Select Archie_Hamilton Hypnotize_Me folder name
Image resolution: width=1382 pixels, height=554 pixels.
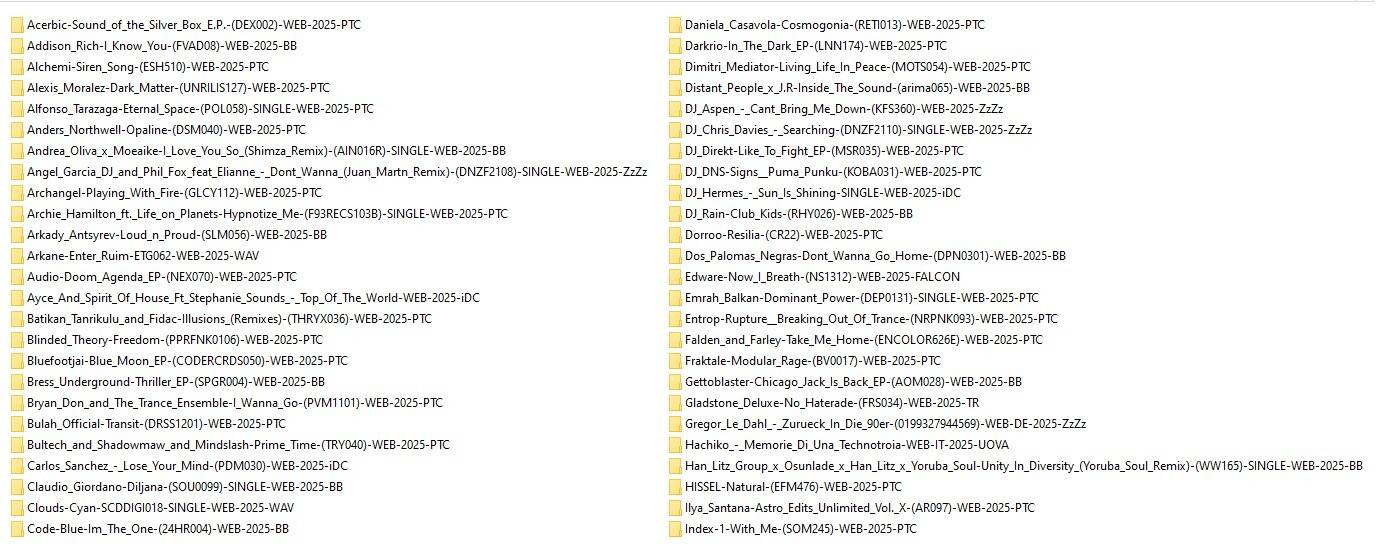point(267,214)
